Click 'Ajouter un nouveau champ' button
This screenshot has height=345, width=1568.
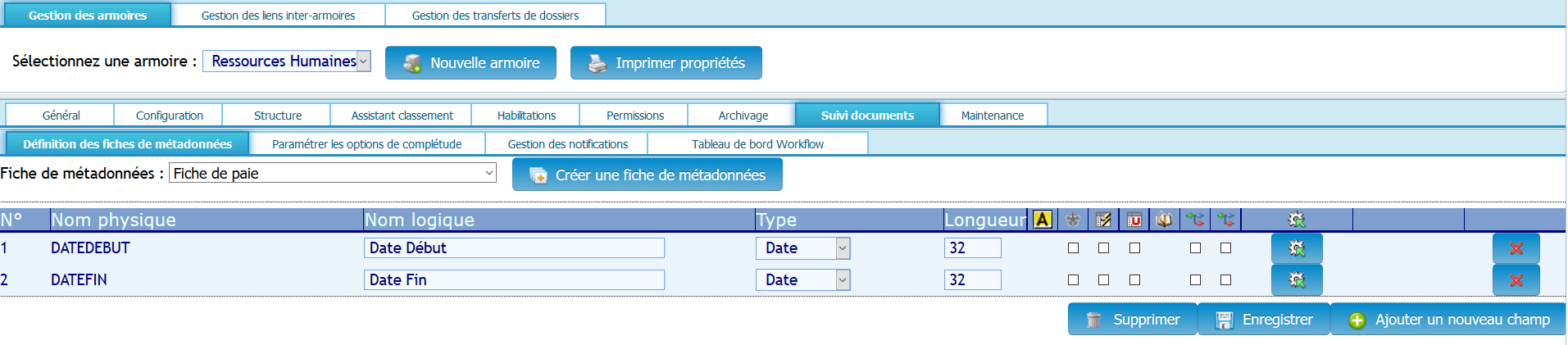(x=1448, y=320)
